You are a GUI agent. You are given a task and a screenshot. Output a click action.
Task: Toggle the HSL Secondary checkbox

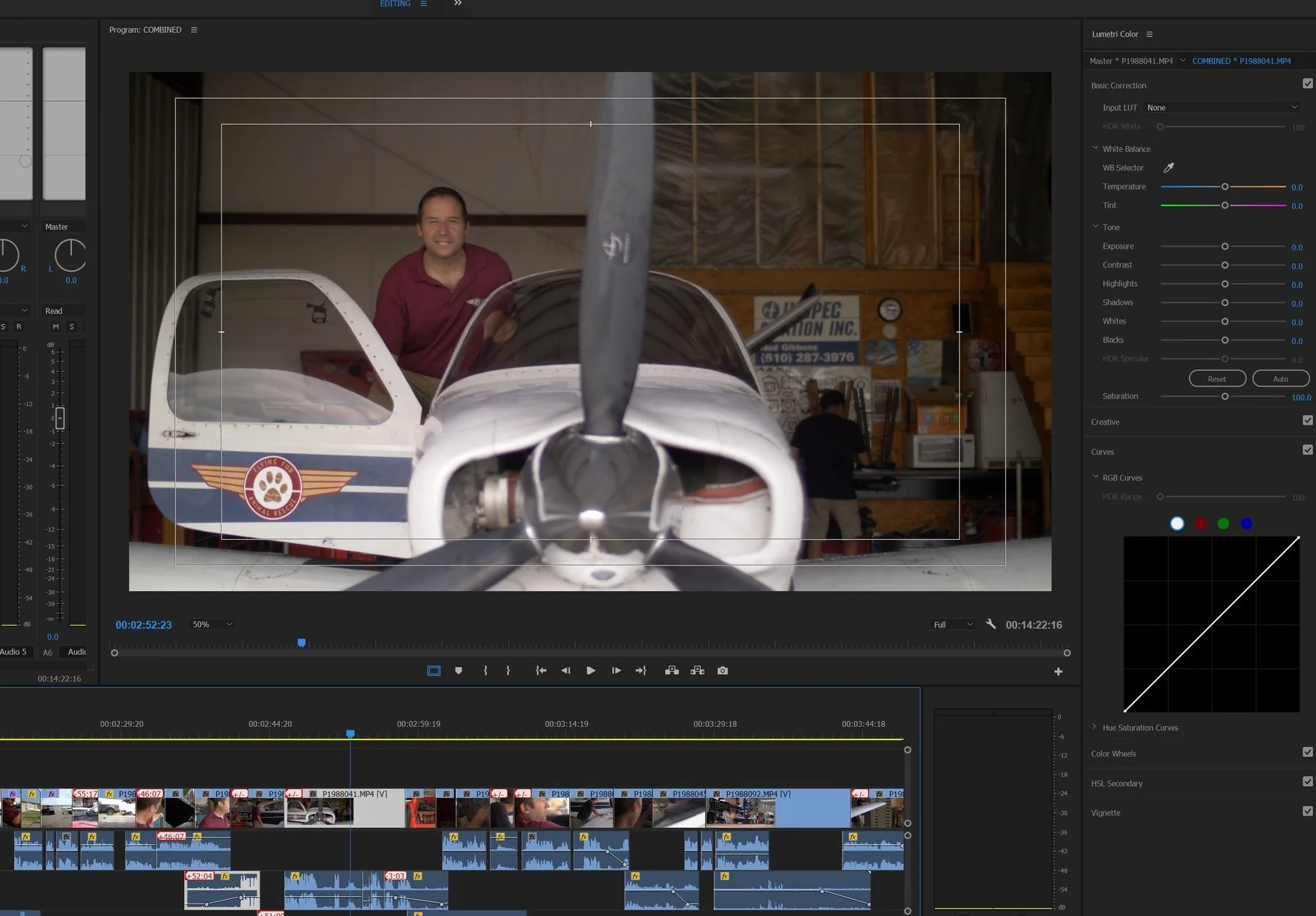click(1307, 782)
